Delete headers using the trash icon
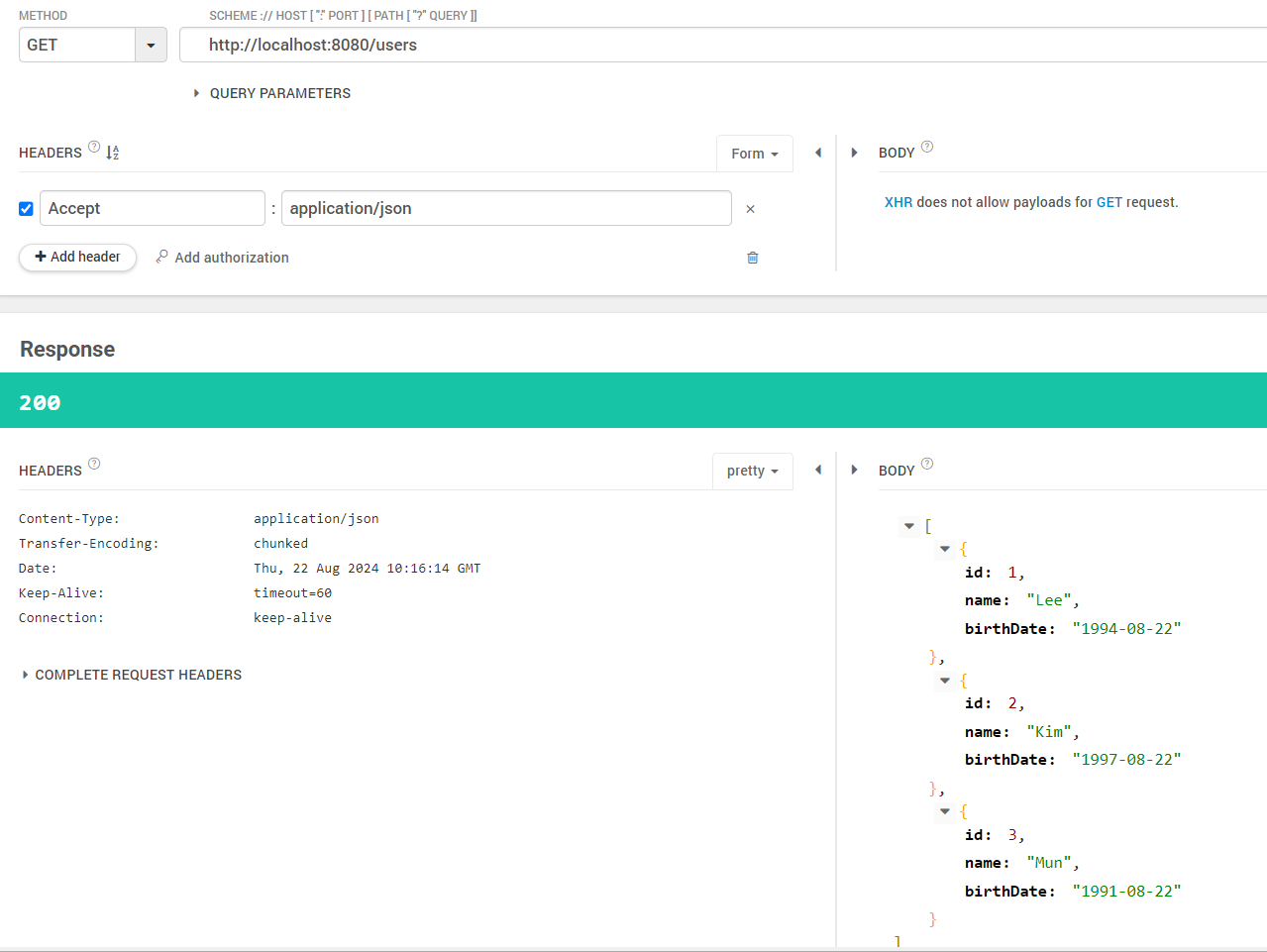 (752, 257)
